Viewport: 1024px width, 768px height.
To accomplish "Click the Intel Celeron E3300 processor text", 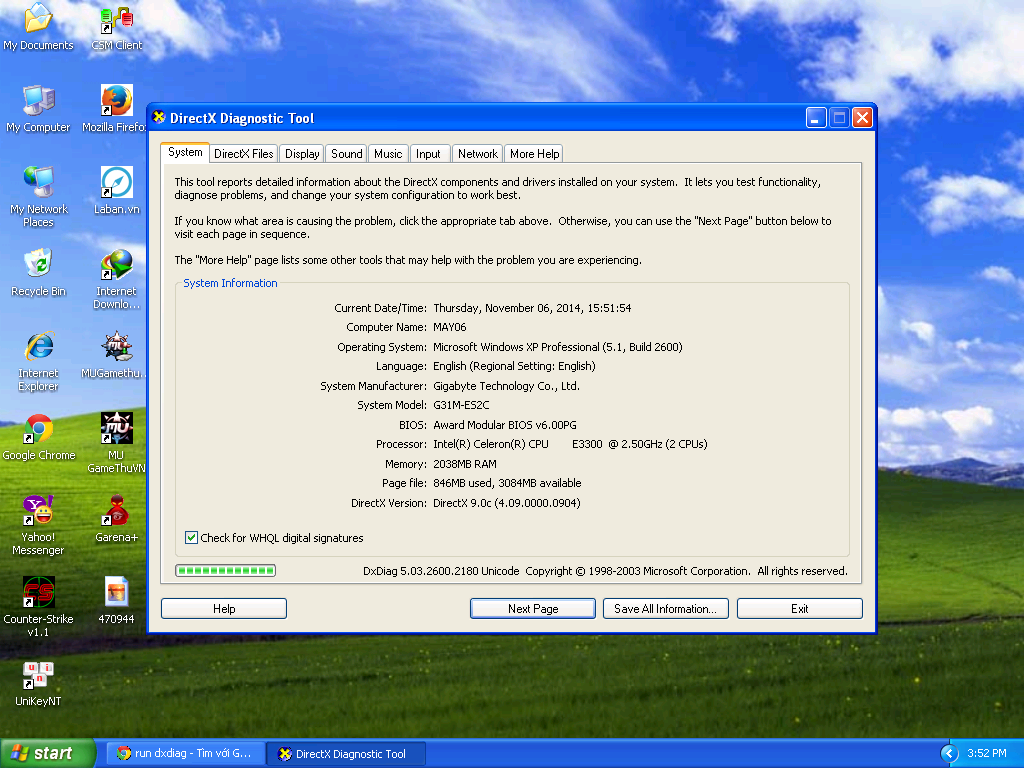I will click(x=570, y=444).
